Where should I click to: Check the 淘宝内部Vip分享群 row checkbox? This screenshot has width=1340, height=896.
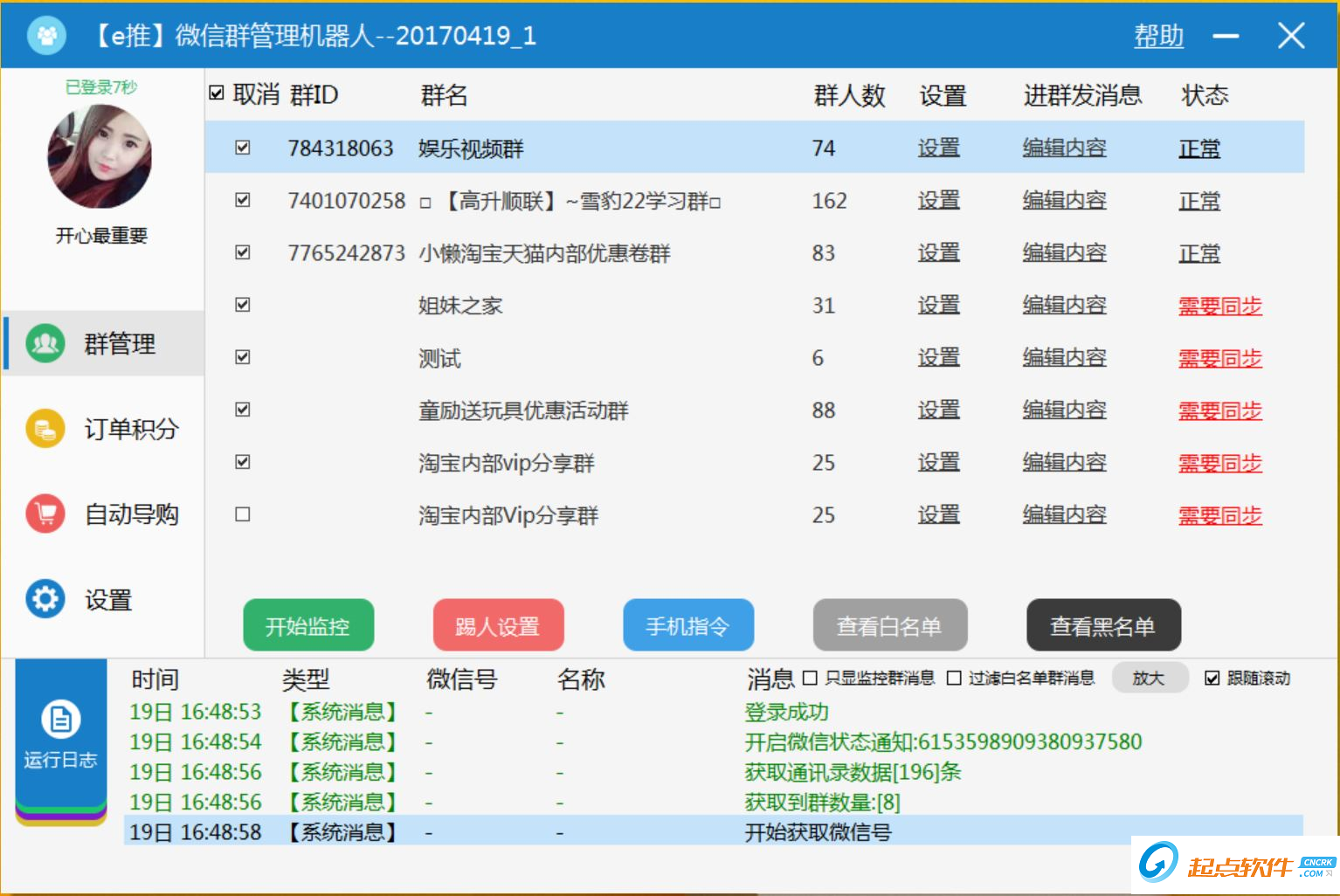click(242, 514)
